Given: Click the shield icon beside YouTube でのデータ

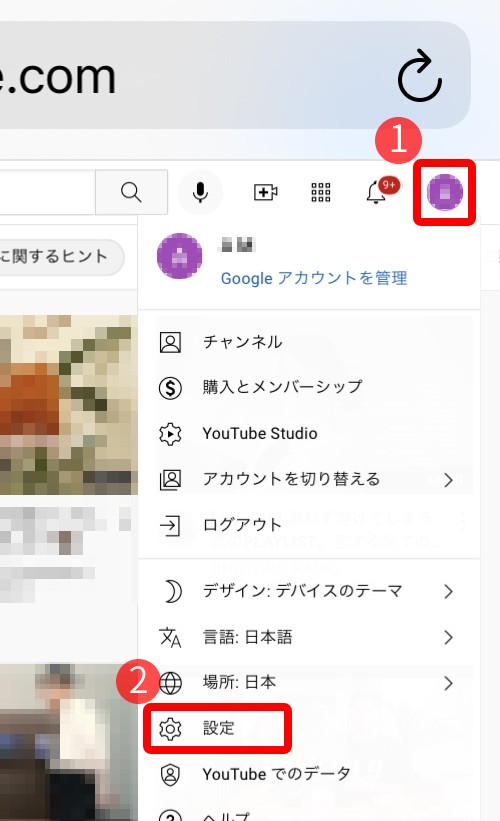Looking at the screenshot, I should [x=170, y=774].
